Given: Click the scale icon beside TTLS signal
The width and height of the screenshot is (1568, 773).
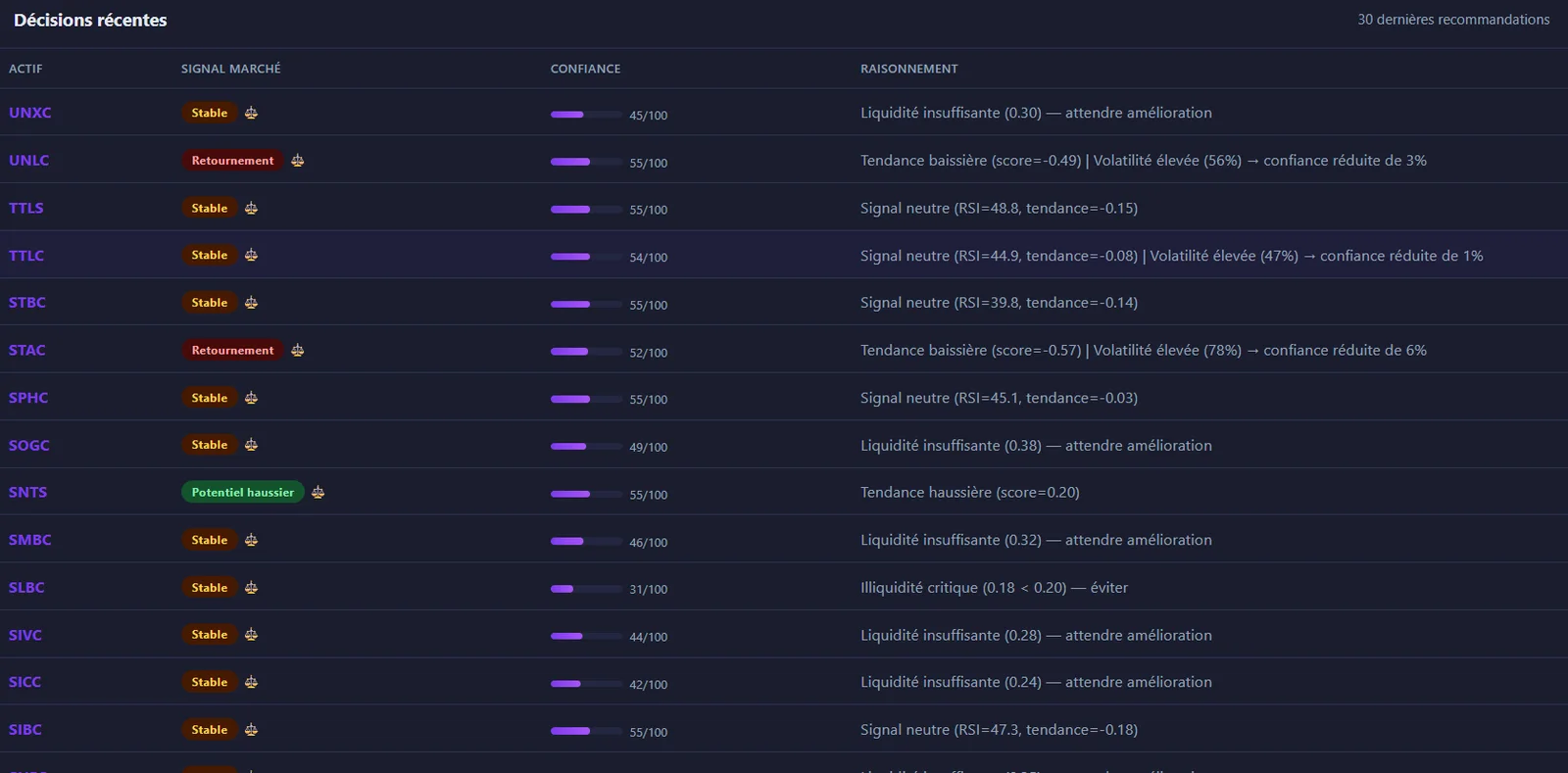Looking at the screenshot, I should point(251,208).
